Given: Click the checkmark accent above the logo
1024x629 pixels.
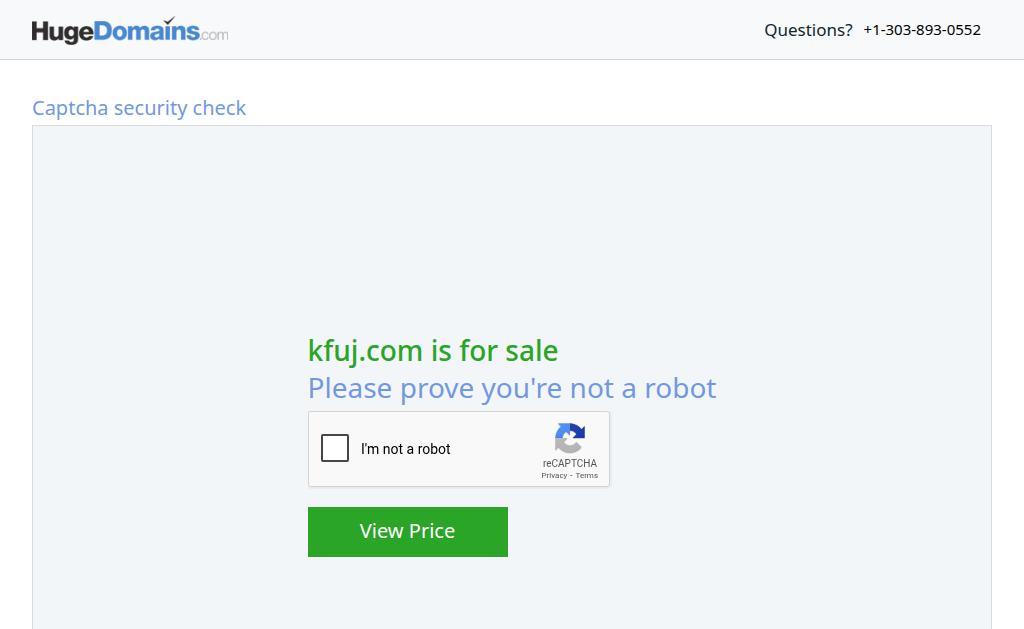Looking at the screenshot, I should [x=170, y=20].
